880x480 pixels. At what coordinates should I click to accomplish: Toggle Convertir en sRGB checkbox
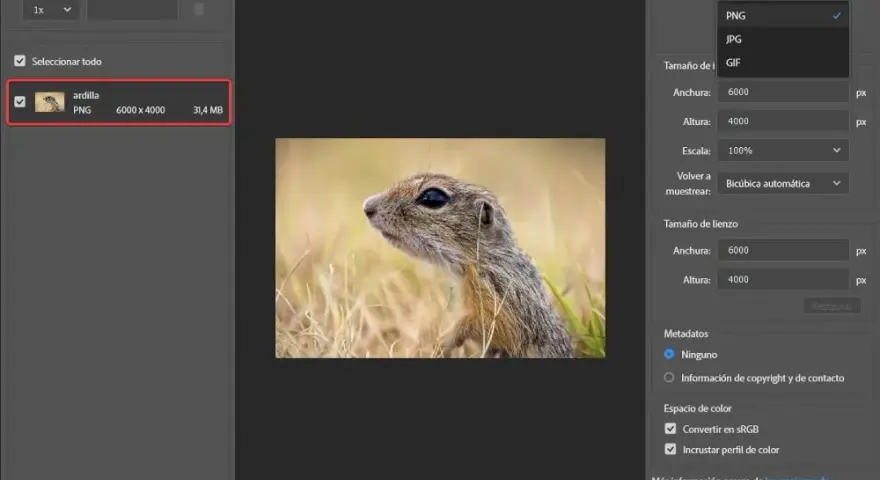click(x=670, y=429)
